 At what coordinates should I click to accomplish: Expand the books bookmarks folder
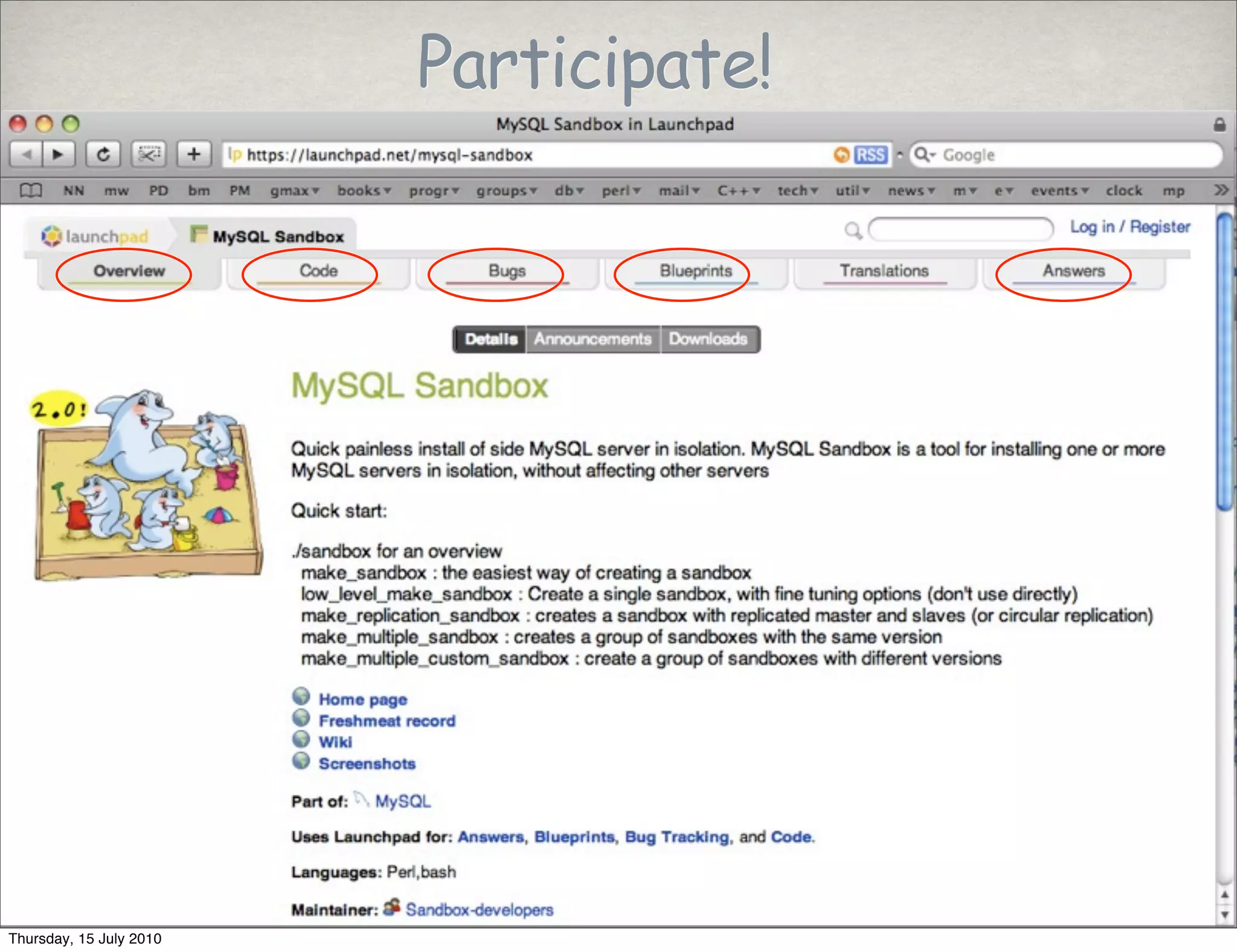click(x=364, y=191)
